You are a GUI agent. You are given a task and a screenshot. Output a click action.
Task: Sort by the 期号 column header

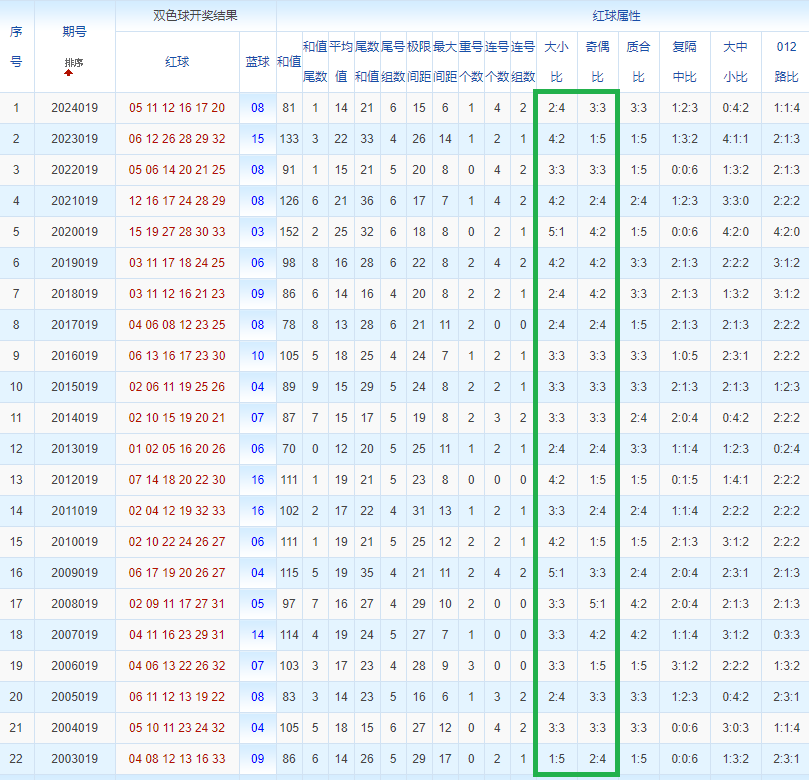tap(74, 32)
